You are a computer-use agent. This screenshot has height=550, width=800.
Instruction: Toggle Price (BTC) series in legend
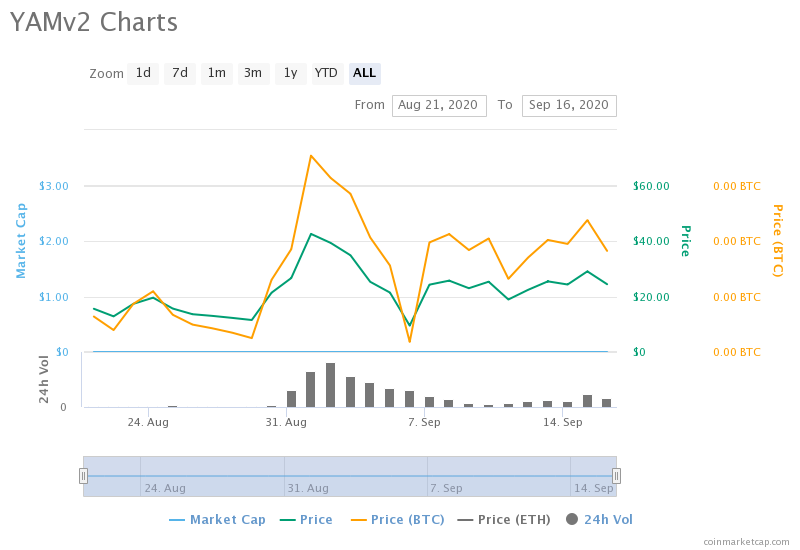(x=397, y=520)
